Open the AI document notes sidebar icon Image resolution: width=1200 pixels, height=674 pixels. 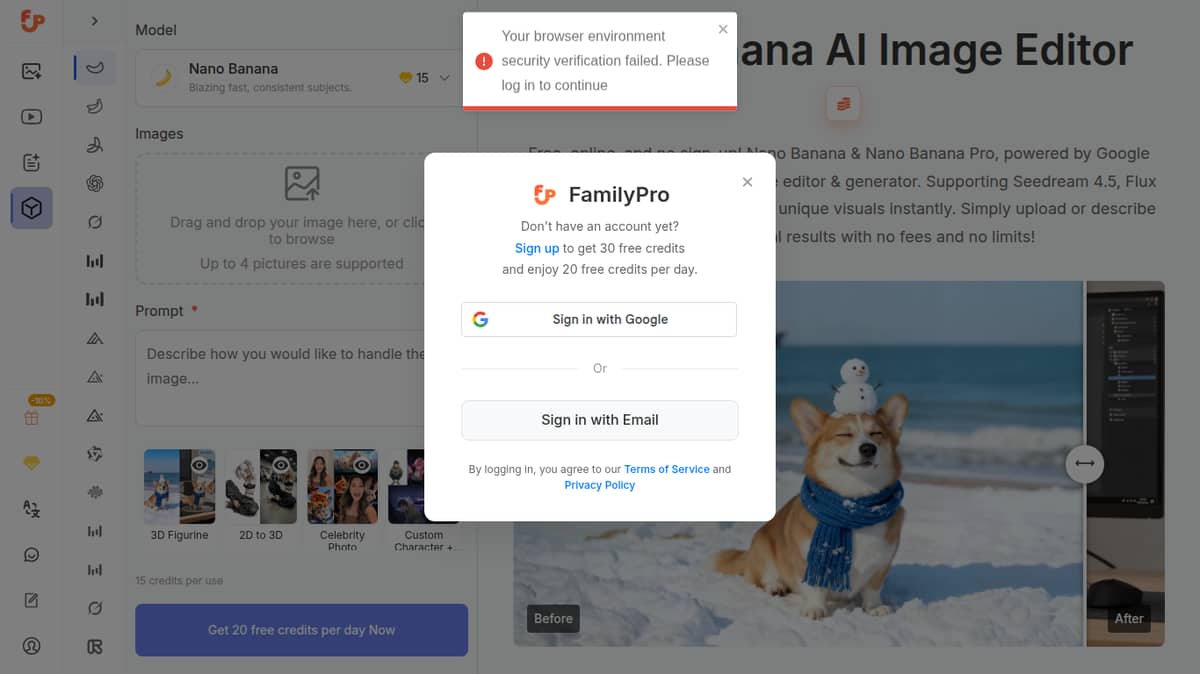pyautogui.click(x=31, y=162)
